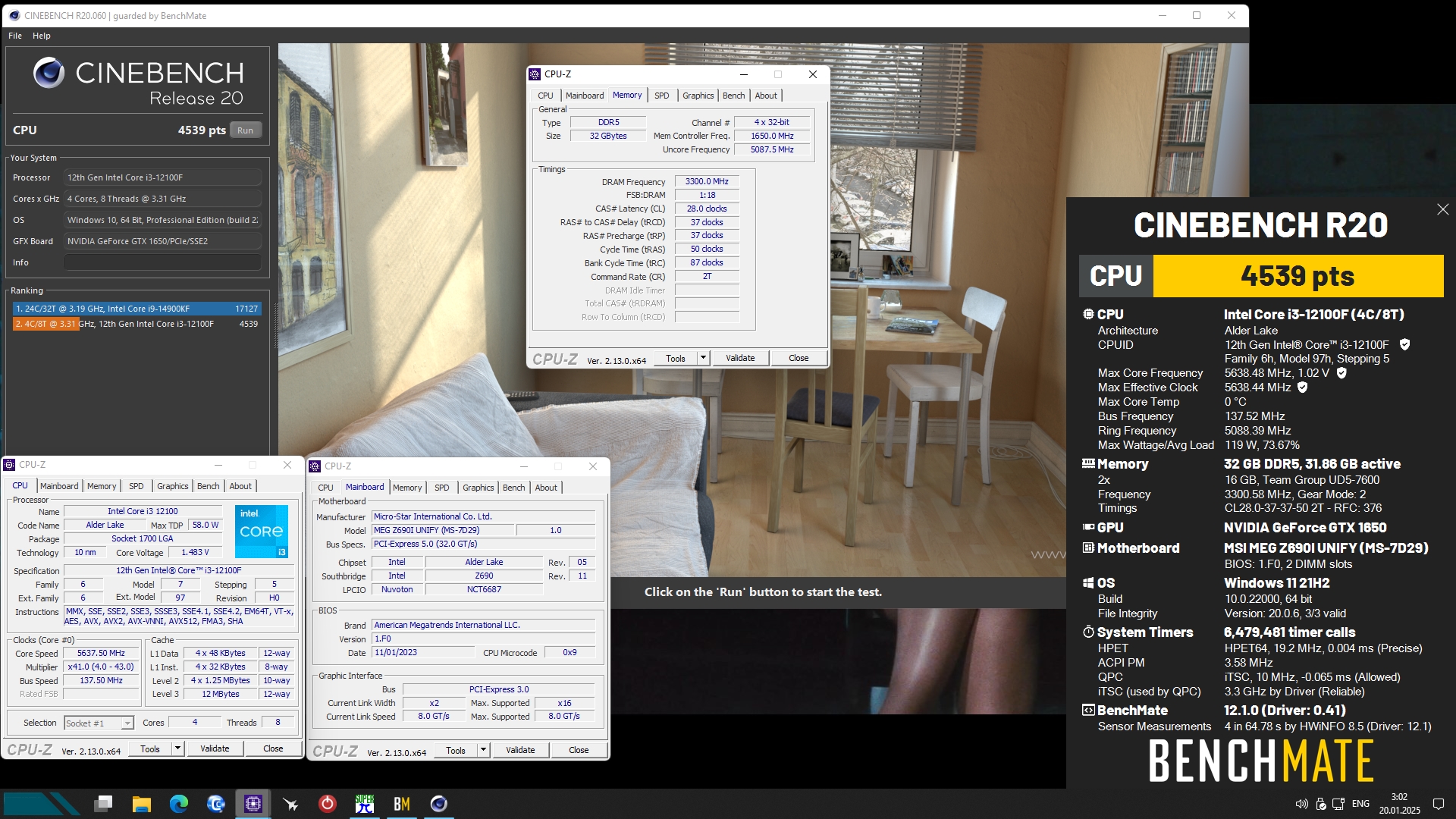
Task: Open the Socket #1 selection dropdown
Action: [99, 723]
